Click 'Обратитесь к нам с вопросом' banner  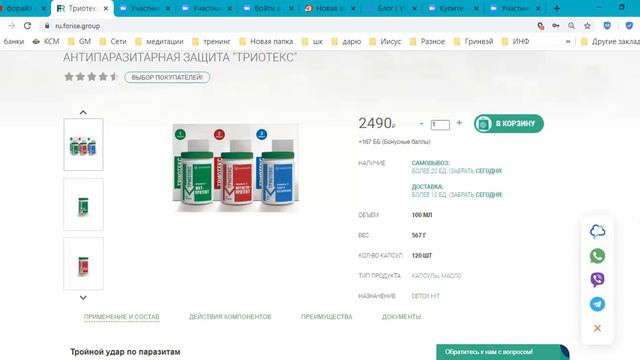coord(503,352)
